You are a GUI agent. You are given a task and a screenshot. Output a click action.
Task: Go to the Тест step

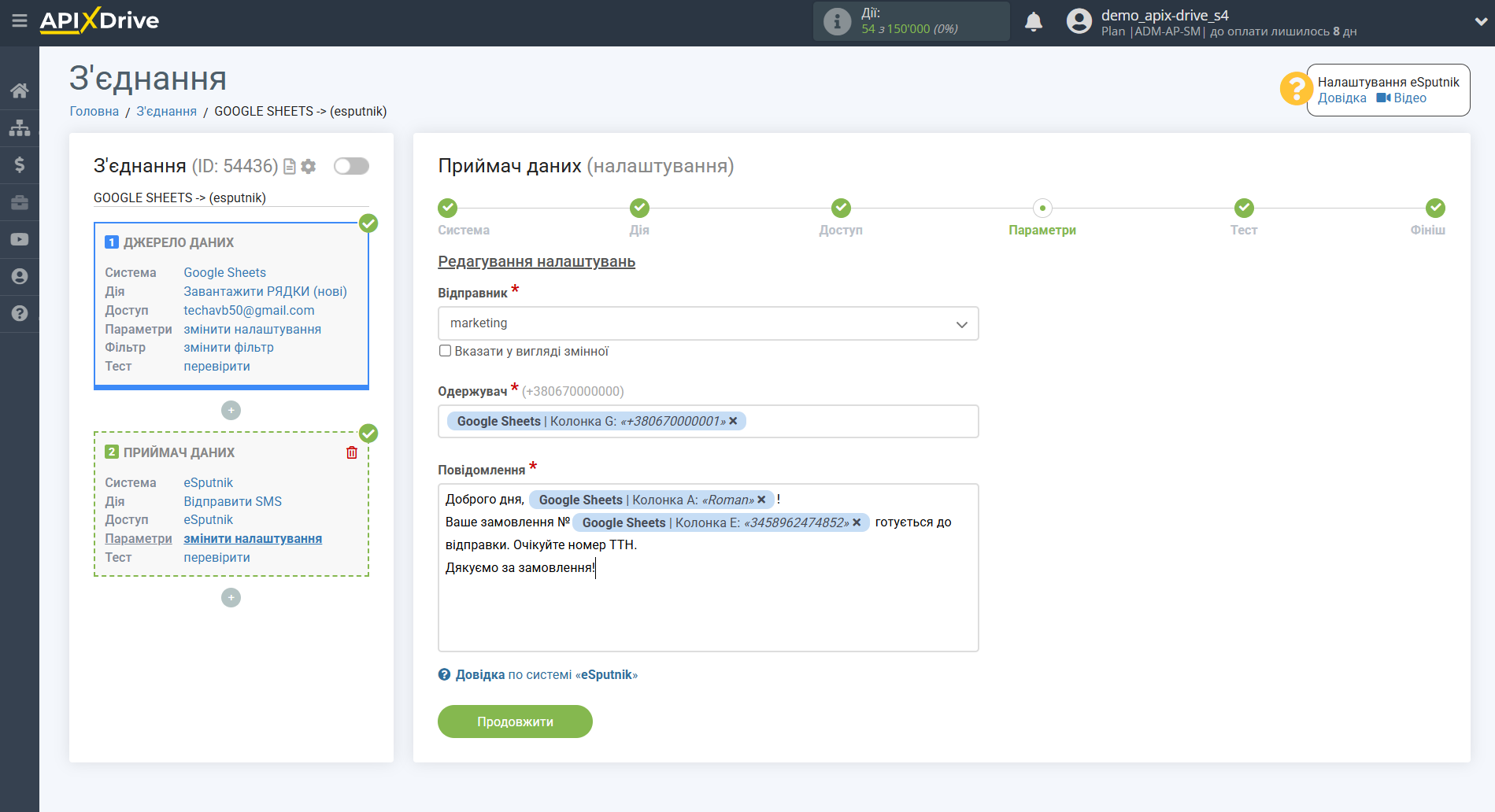coord(1244,208)
